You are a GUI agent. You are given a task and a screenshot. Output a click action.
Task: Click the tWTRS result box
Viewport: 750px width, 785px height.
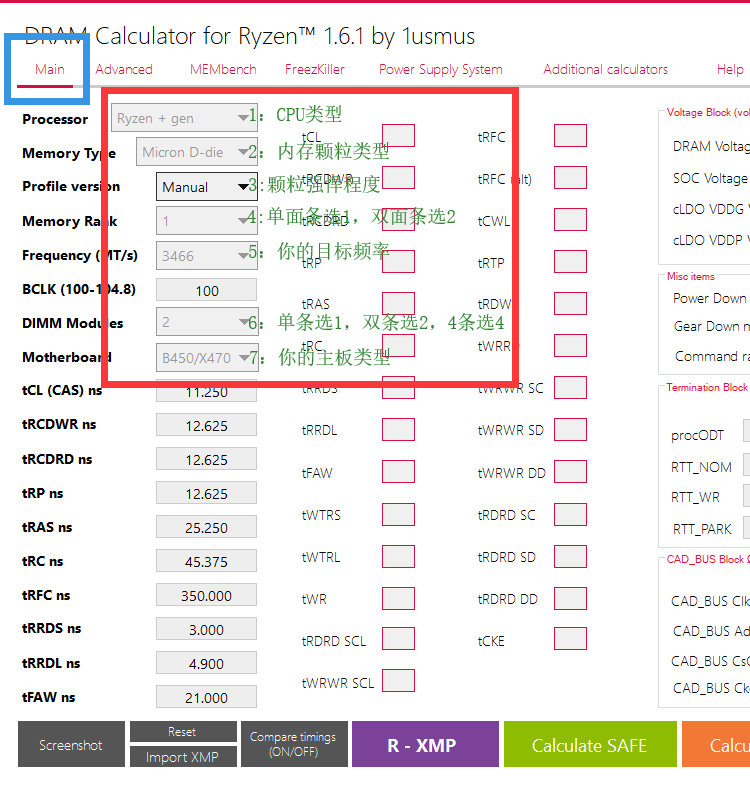point(398,514)
